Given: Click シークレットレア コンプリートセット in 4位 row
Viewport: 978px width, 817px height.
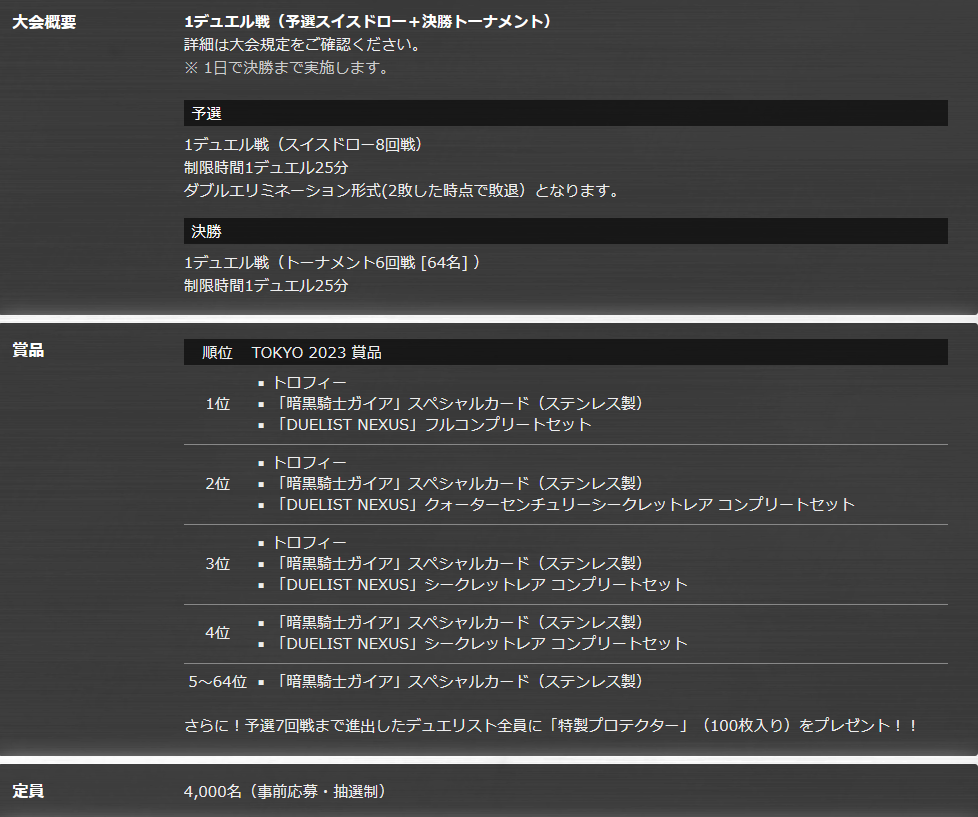Looking at the screenshot, I should 480,644.
